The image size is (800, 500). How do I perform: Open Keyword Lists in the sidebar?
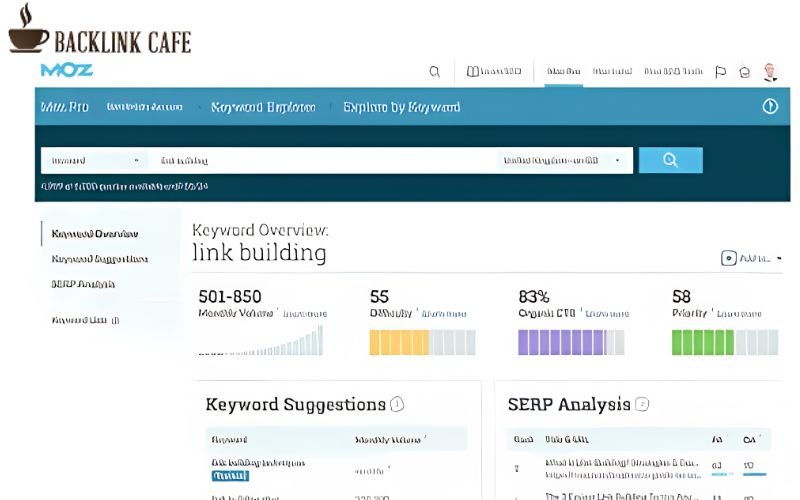85,320
